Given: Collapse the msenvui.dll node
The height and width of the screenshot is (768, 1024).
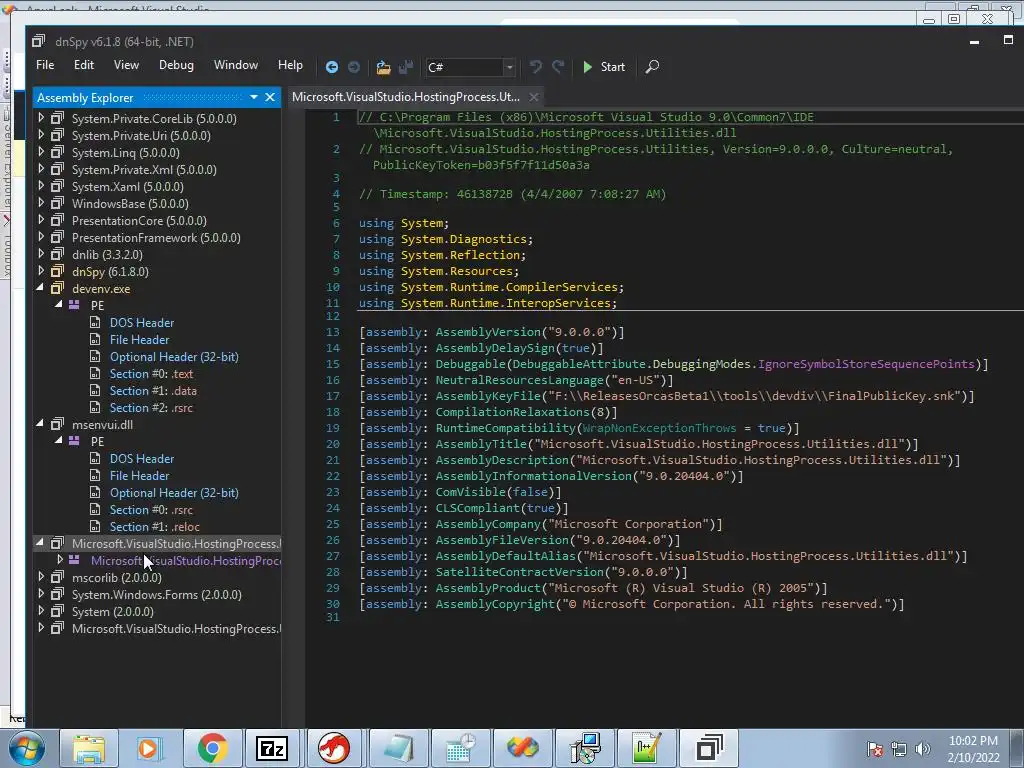Looking at the screenshot, I should click(x=40, y=423).
